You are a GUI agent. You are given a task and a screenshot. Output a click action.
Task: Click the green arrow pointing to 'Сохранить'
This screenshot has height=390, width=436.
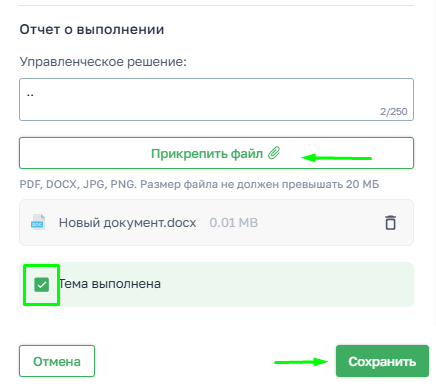pyautogui.click(x=301, y=362)
